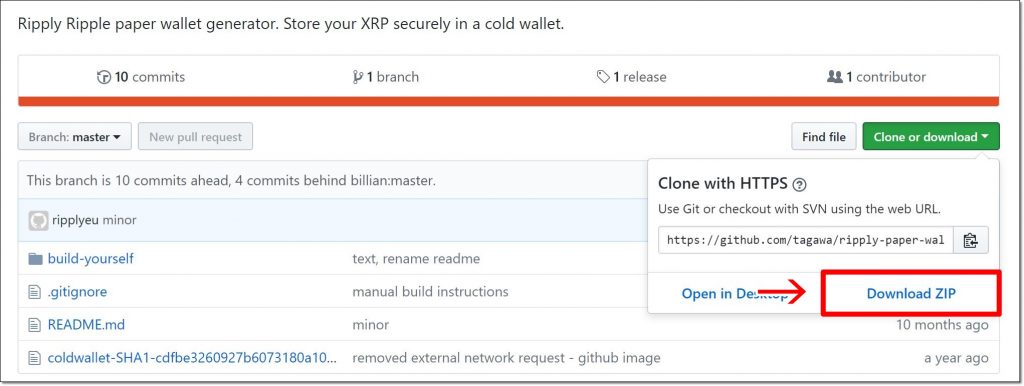Open the Branch: master dropdown
1024x386 pixels.
74,137
